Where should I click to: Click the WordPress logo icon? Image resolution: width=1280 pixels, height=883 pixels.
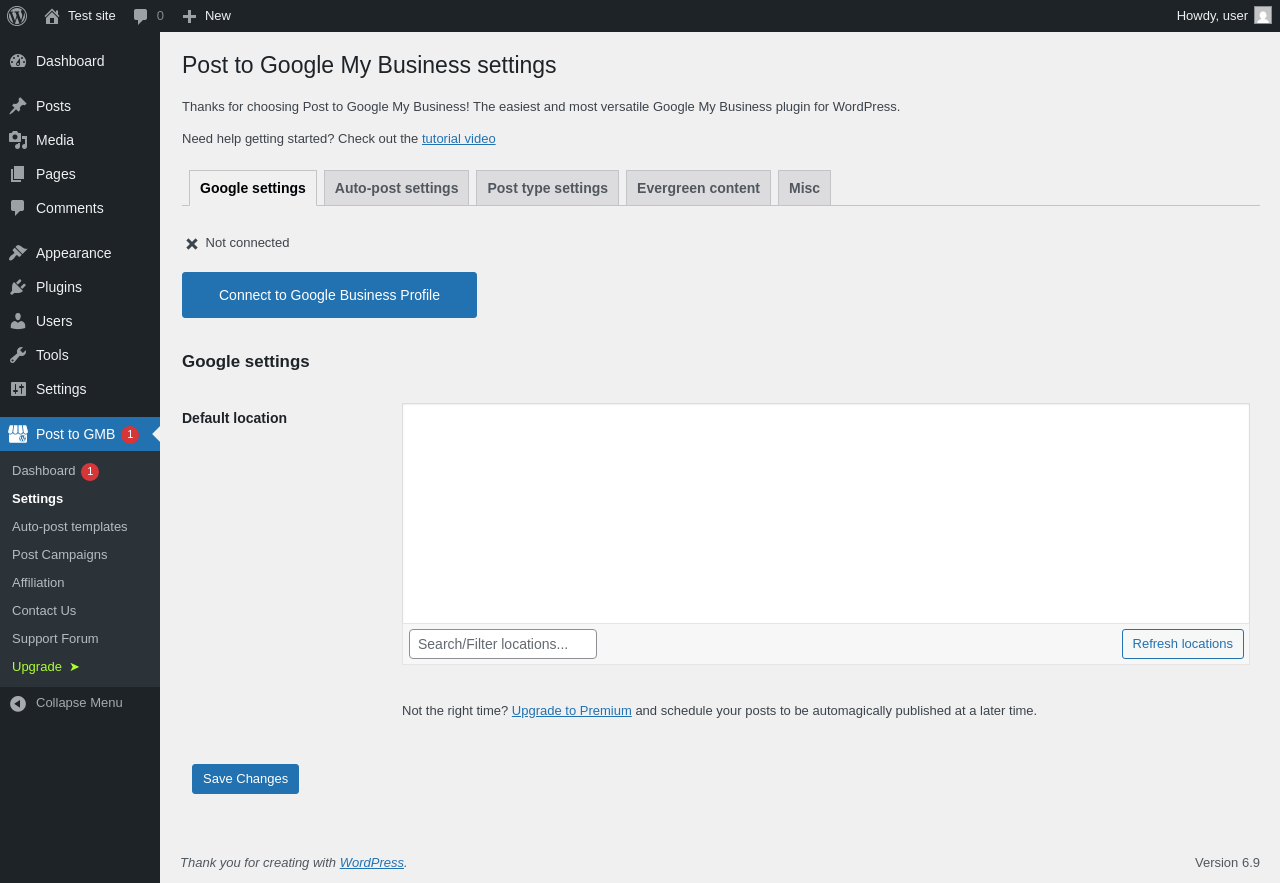click(17, 16)
